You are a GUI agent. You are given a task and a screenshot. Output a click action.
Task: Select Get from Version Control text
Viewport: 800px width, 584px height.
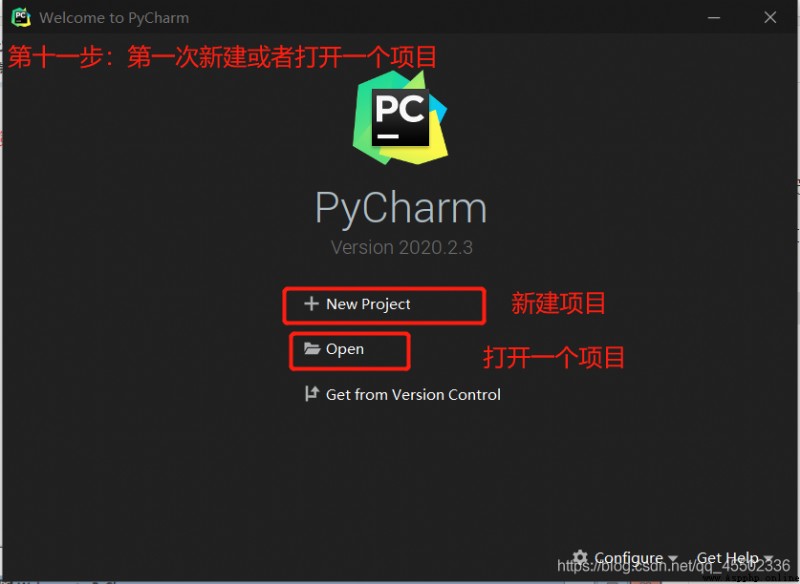click(413, 395)
